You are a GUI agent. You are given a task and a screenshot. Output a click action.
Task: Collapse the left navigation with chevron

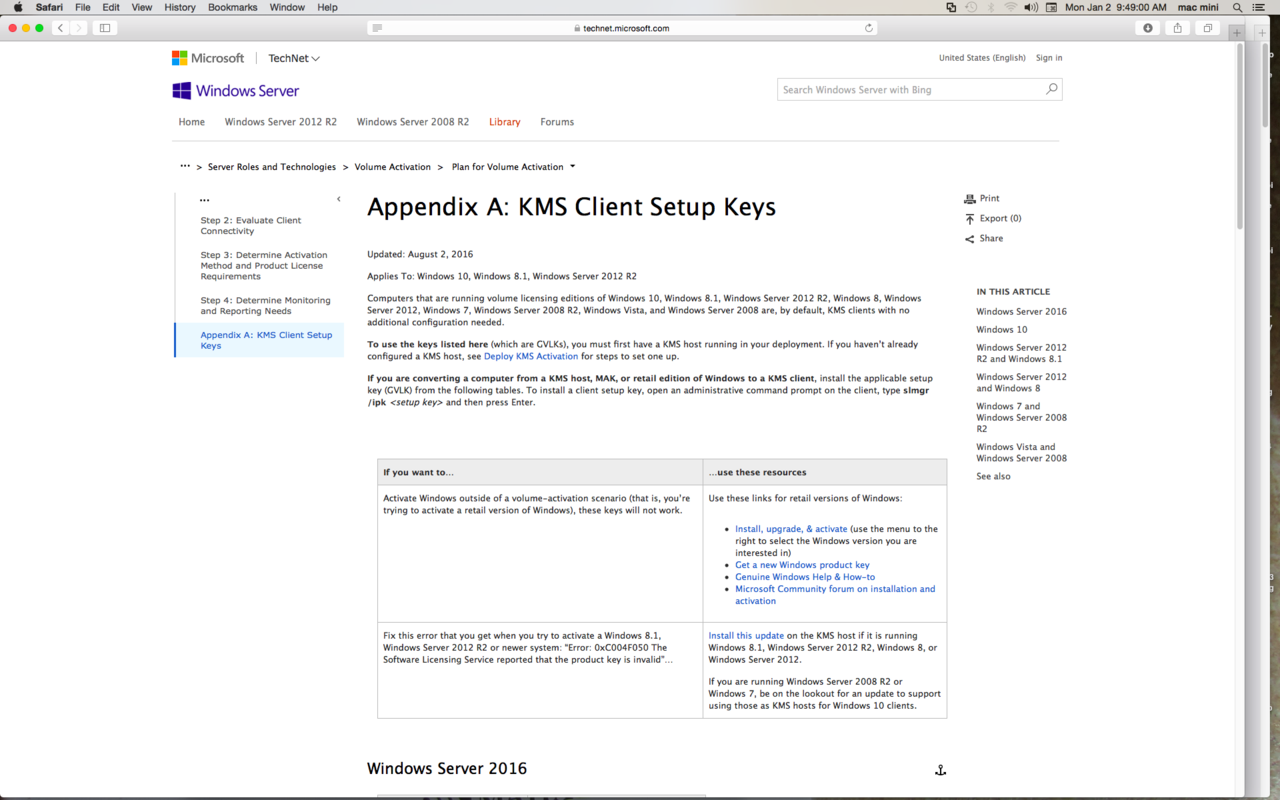click(x=339, y=199)
